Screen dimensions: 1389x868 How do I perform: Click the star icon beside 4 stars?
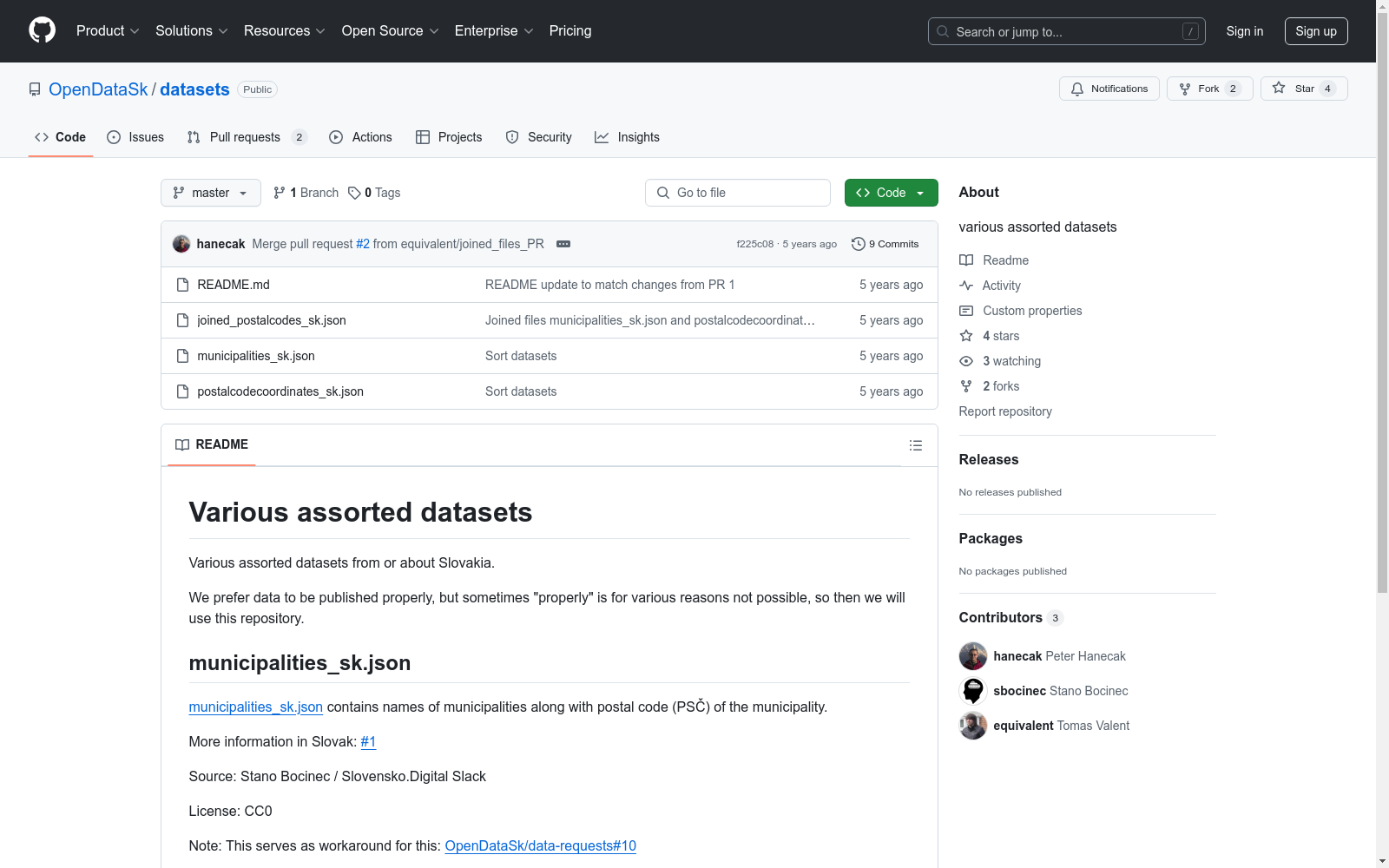966,336
